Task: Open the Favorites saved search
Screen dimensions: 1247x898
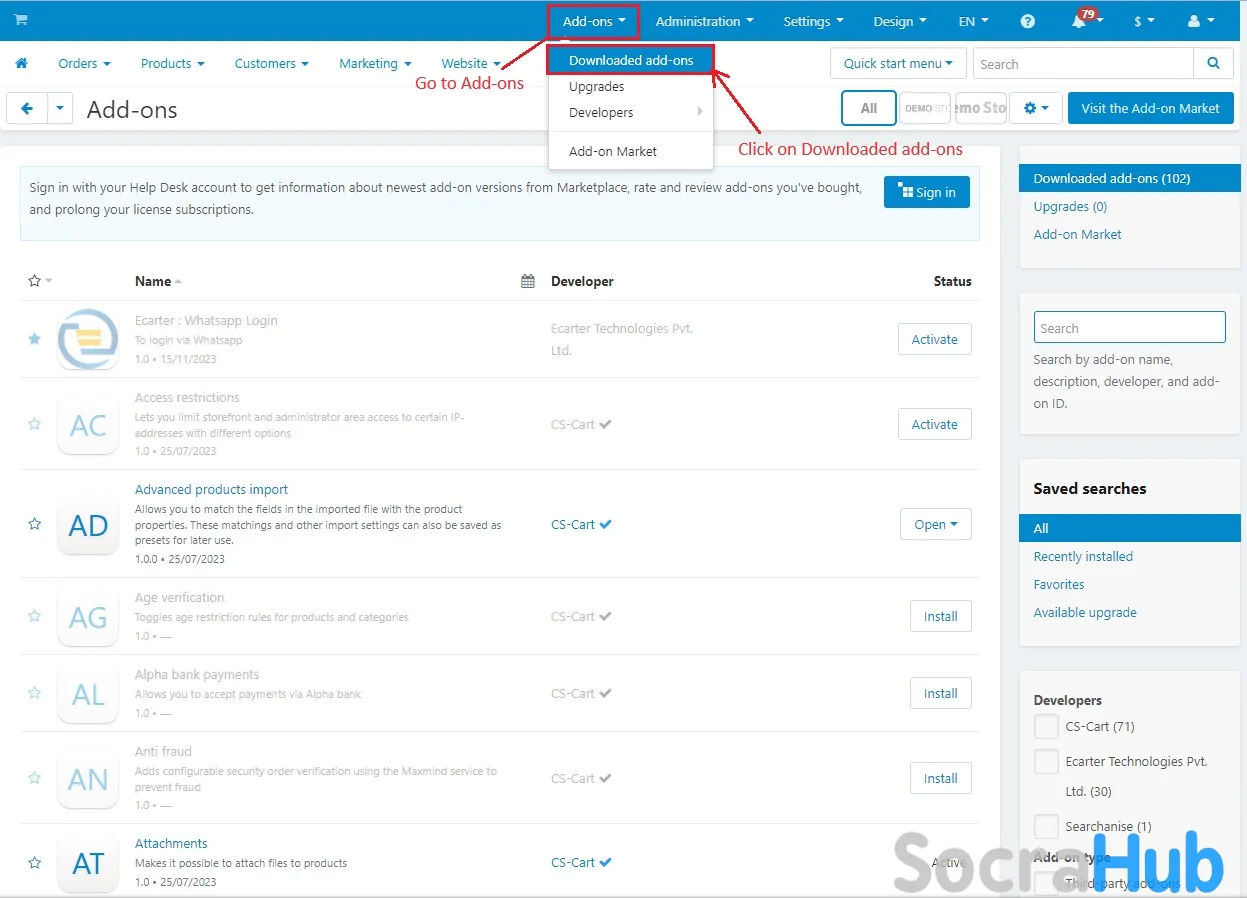Action: pos(1059,585)
